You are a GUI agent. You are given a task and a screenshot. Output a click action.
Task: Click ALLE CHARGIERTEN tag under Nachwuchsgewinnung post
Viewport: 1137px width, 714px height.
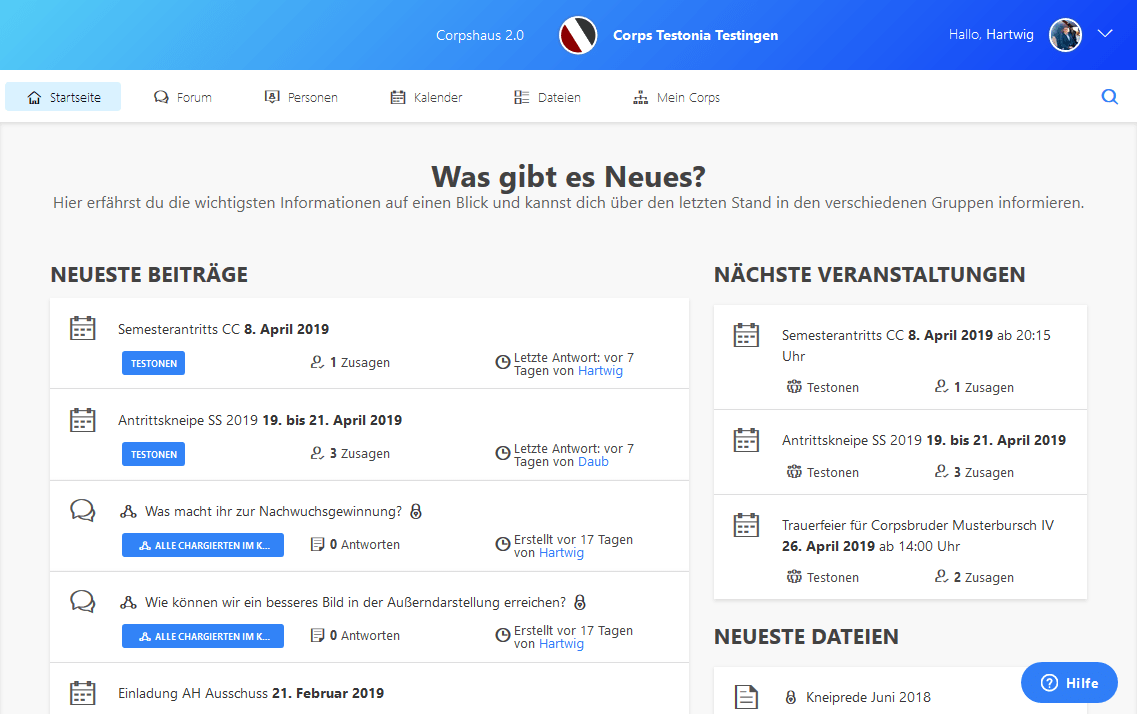point(203,545)
